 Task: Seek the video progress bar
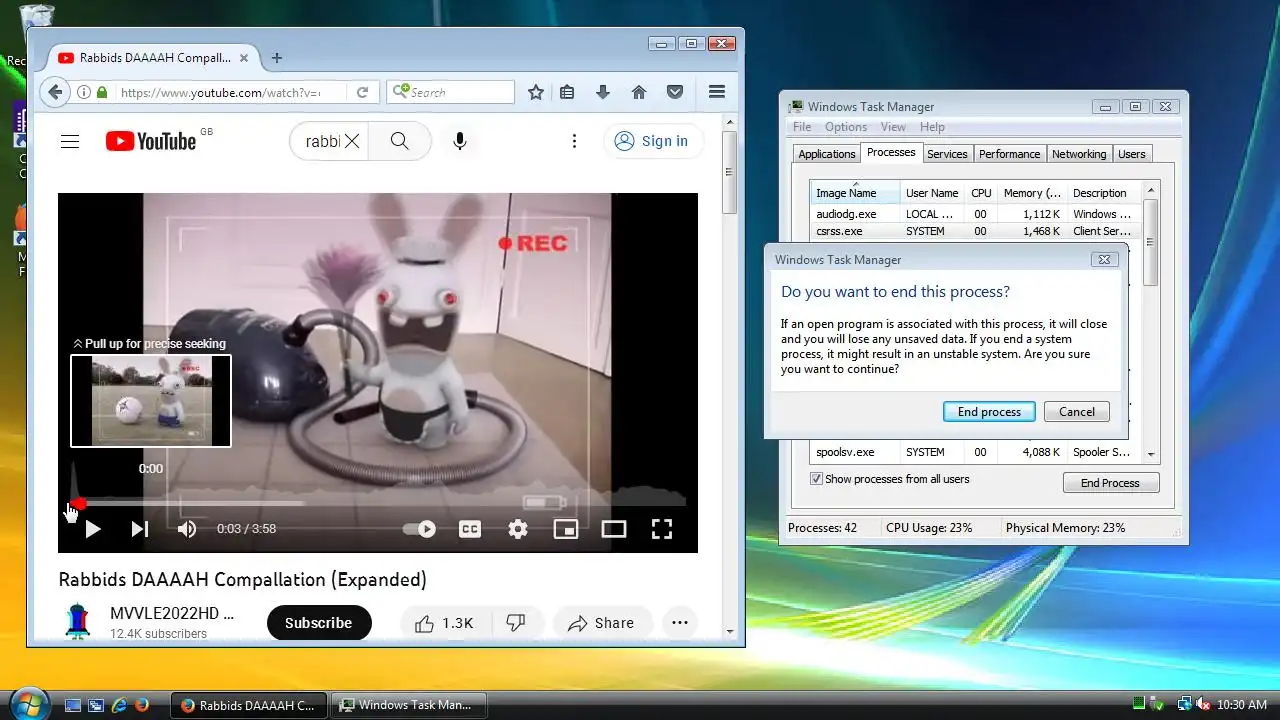pos(378,503)
